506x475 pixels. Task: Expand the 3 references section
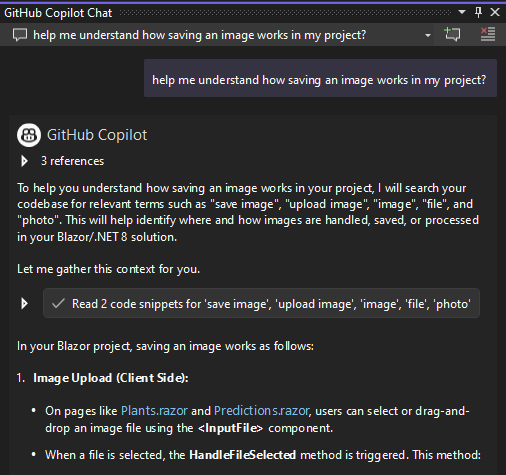pos(24,161)
